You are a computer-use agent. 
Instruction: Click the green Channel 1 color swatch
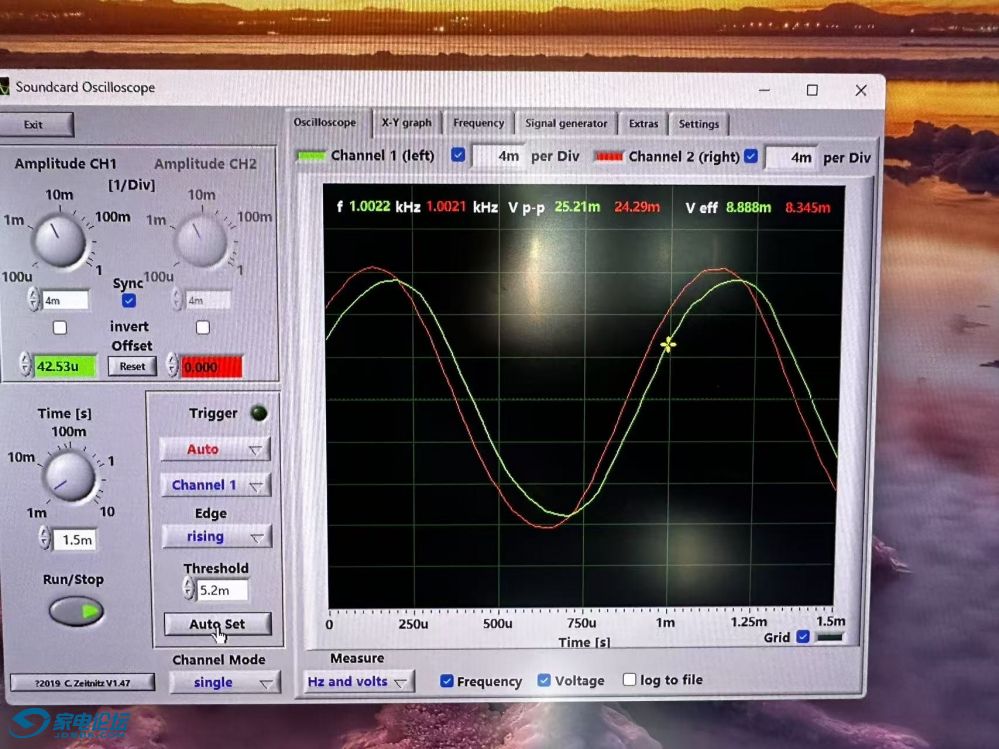click(x=312, y=155)
